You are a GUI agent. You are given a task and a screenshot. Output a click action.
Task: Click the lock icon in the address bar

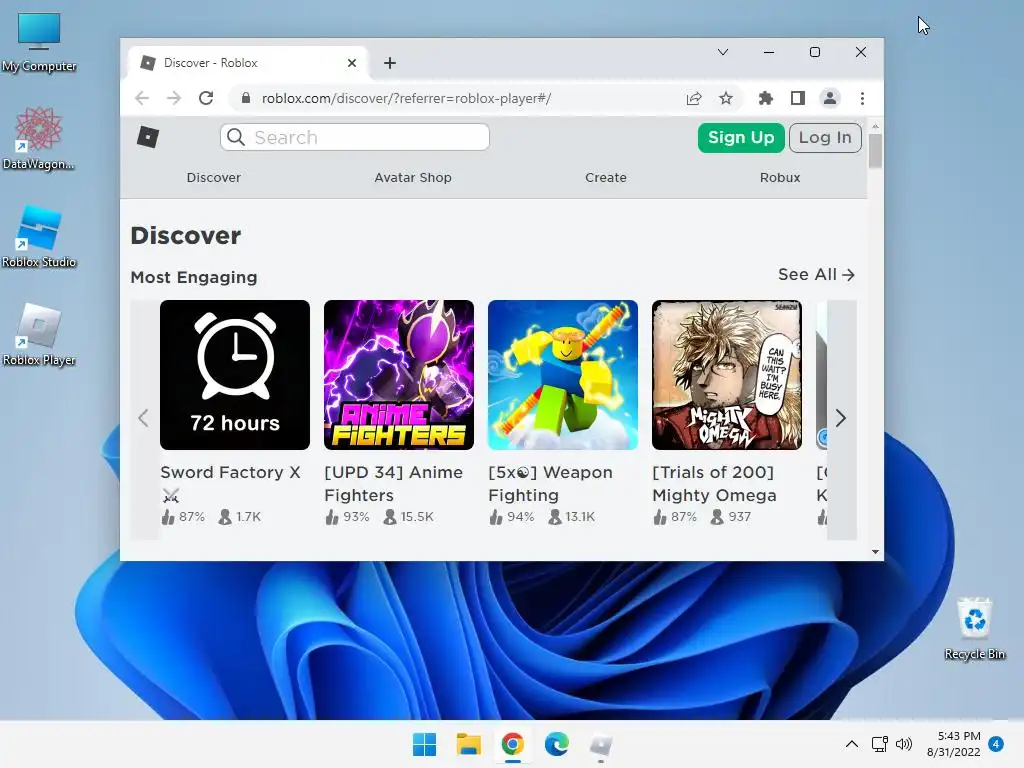pyautogui.click(x=246, y=98)
